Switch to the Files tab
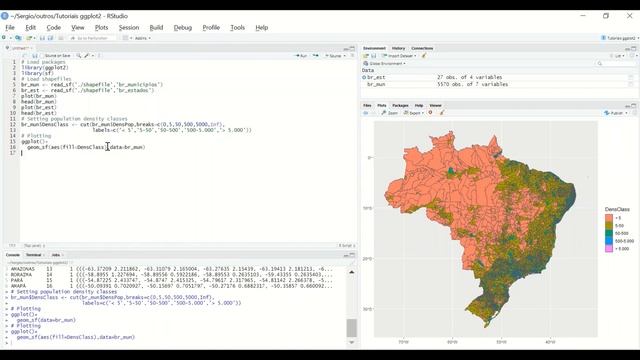 [x=367, y=105]
